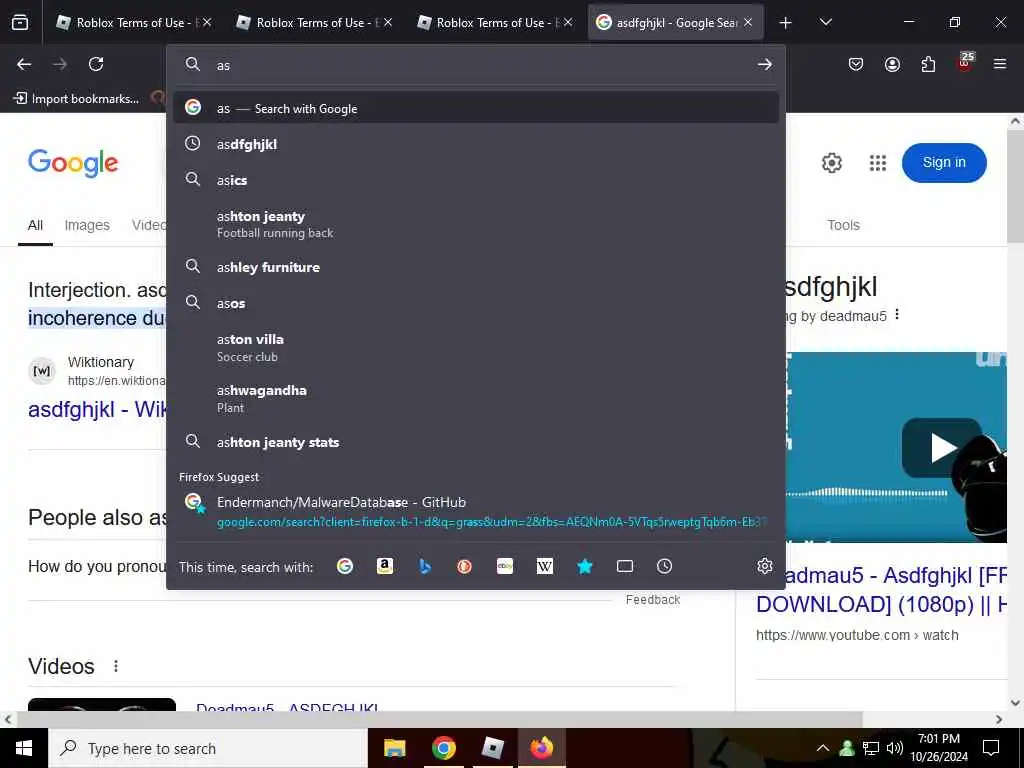The image size is (1024, 768).
Task: Choose aston villa Soccer club suggestion
Action: [476, 347]
